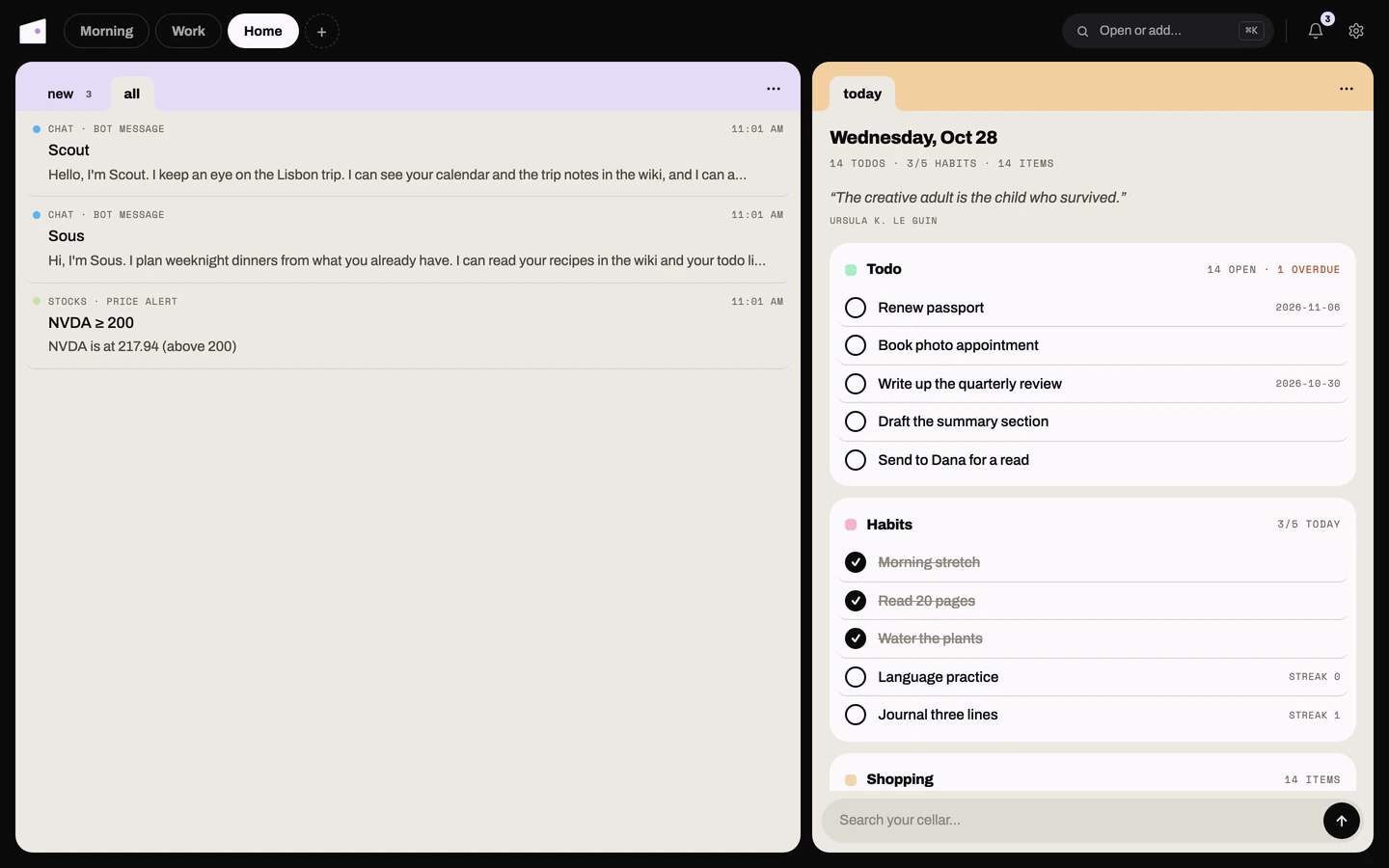The height and width of the screenshot is (868, 1389).
Task: Complete Draft the summary section
Action: click(x=856, y=421)
